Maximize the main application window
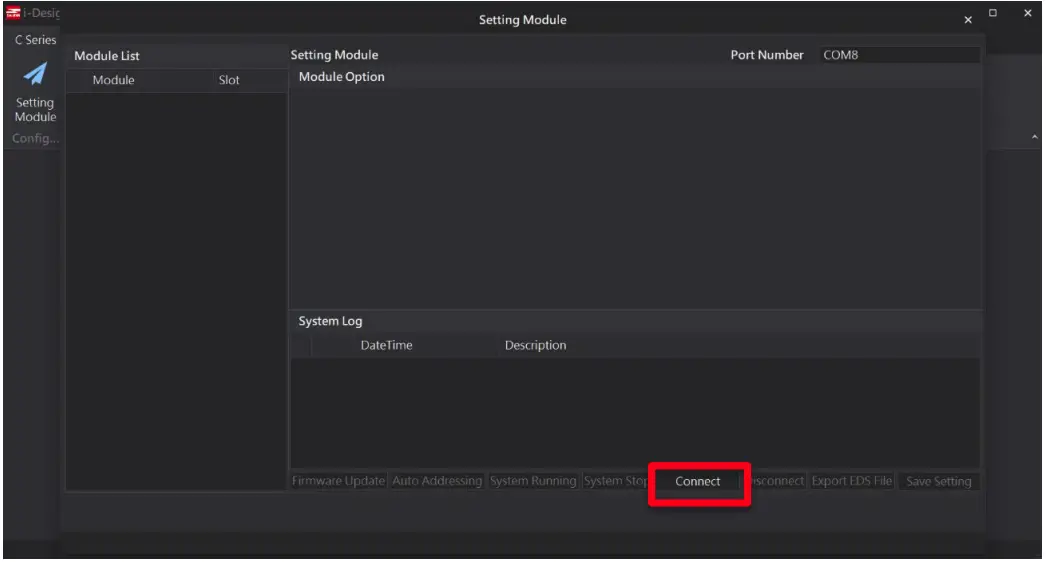The width and height of the screenshot is (1046, 562). [x=993, y=13]
